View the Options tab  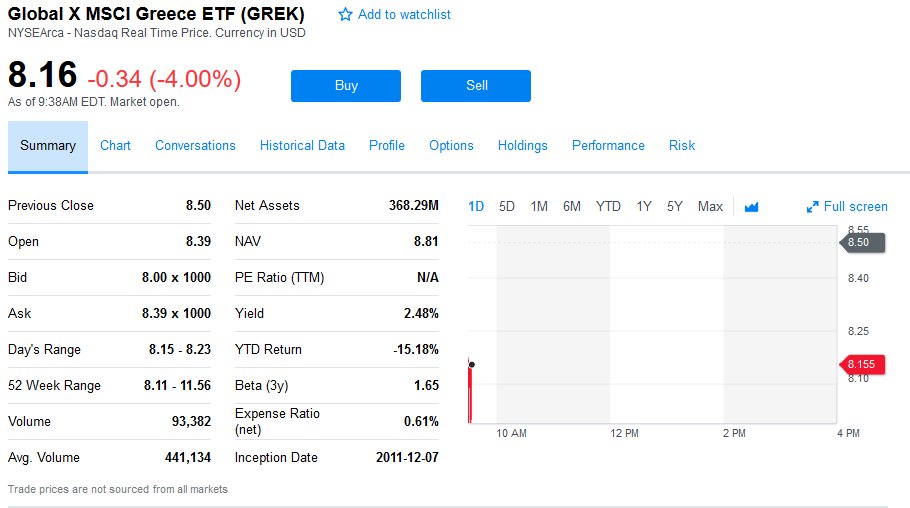click(x=451, y=146)
